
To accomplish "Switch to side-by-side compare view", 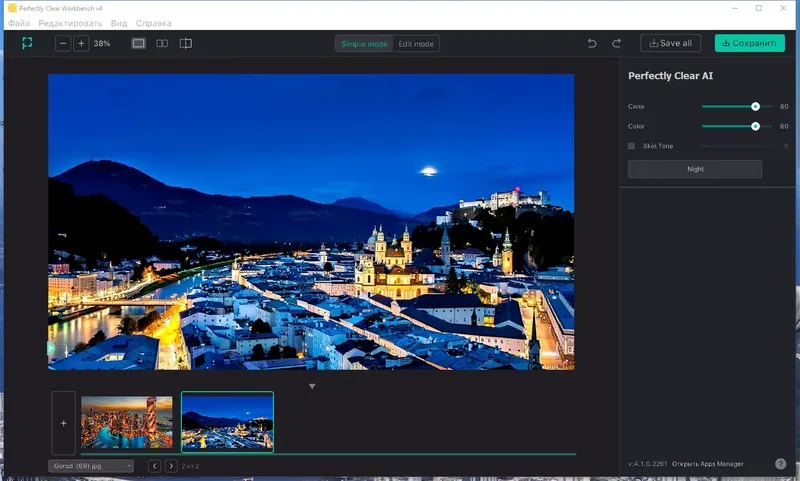I will (162, 44).
